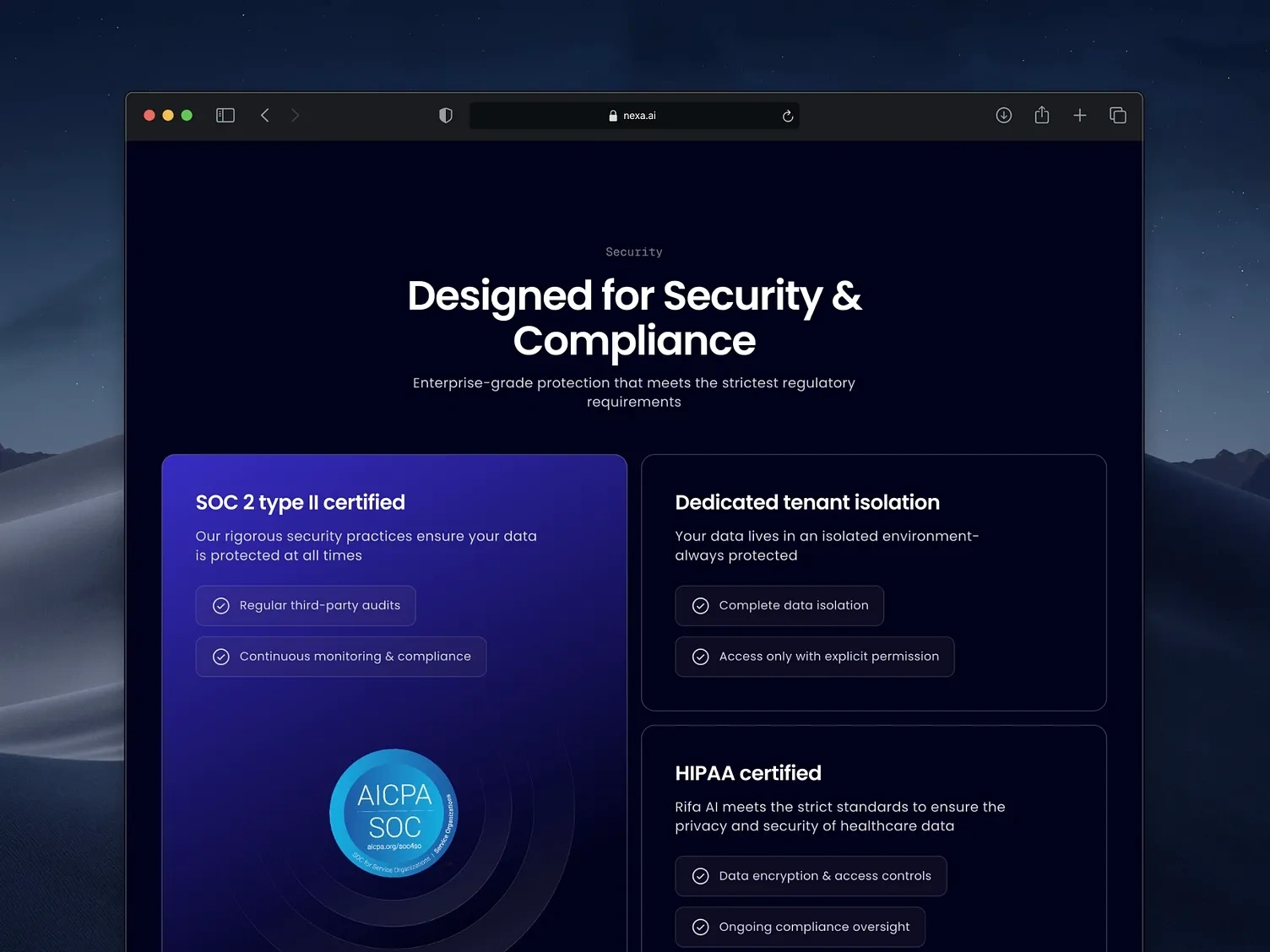Image resolution: width=1270 pixels, height=952 pixels.
Task: Show the downloads list
Action: [x=1004, y=116]
